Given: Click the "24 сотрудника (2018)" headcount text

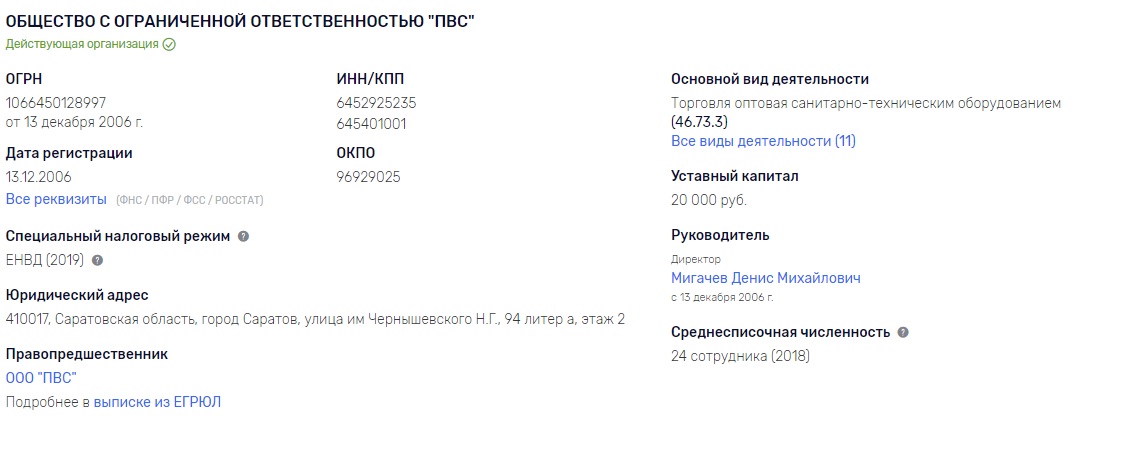Looking at the screenshot, I should [x=740, y=355].
